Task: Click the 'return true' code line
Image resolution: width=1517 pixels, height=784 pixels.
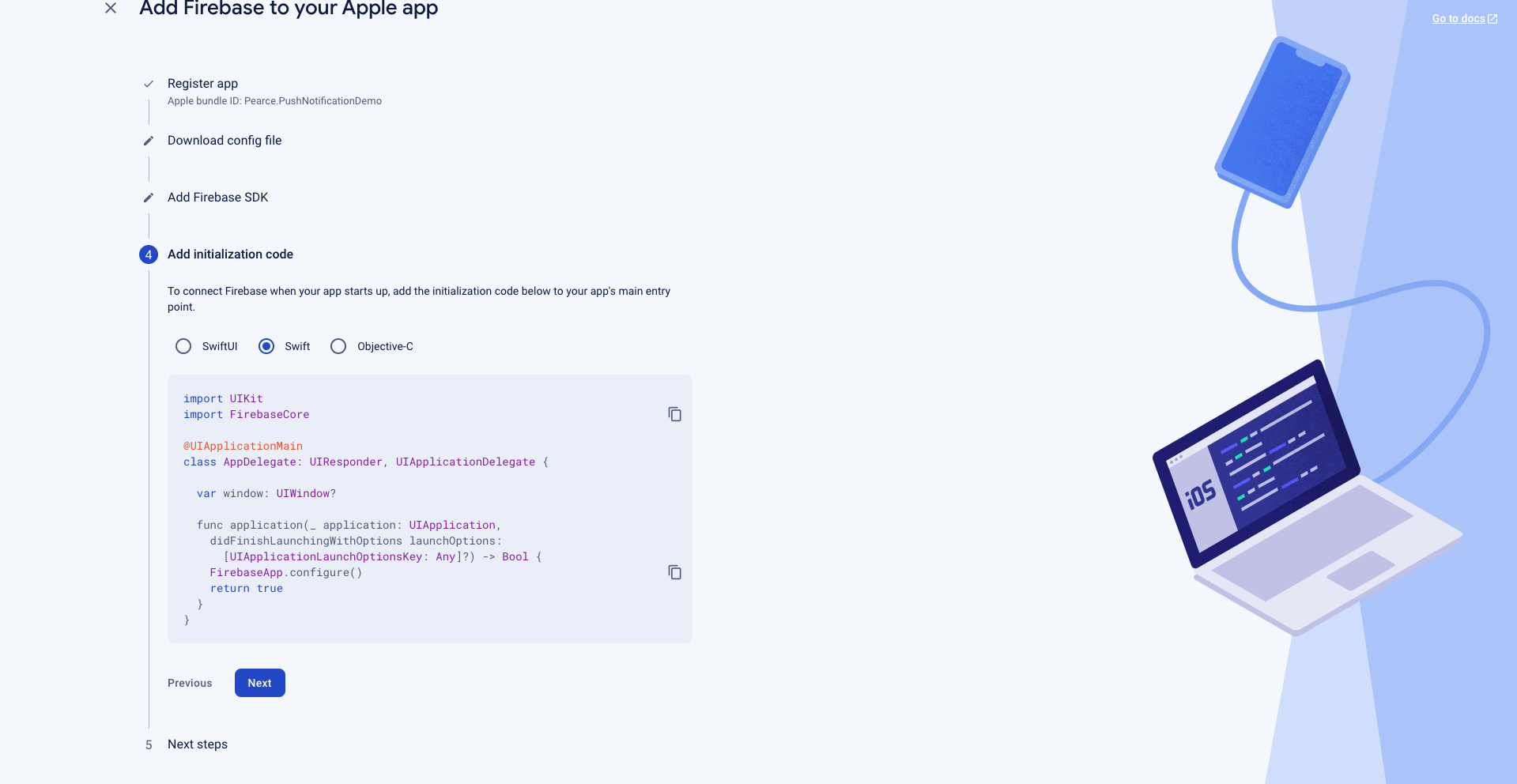Action: coord(247,588)
